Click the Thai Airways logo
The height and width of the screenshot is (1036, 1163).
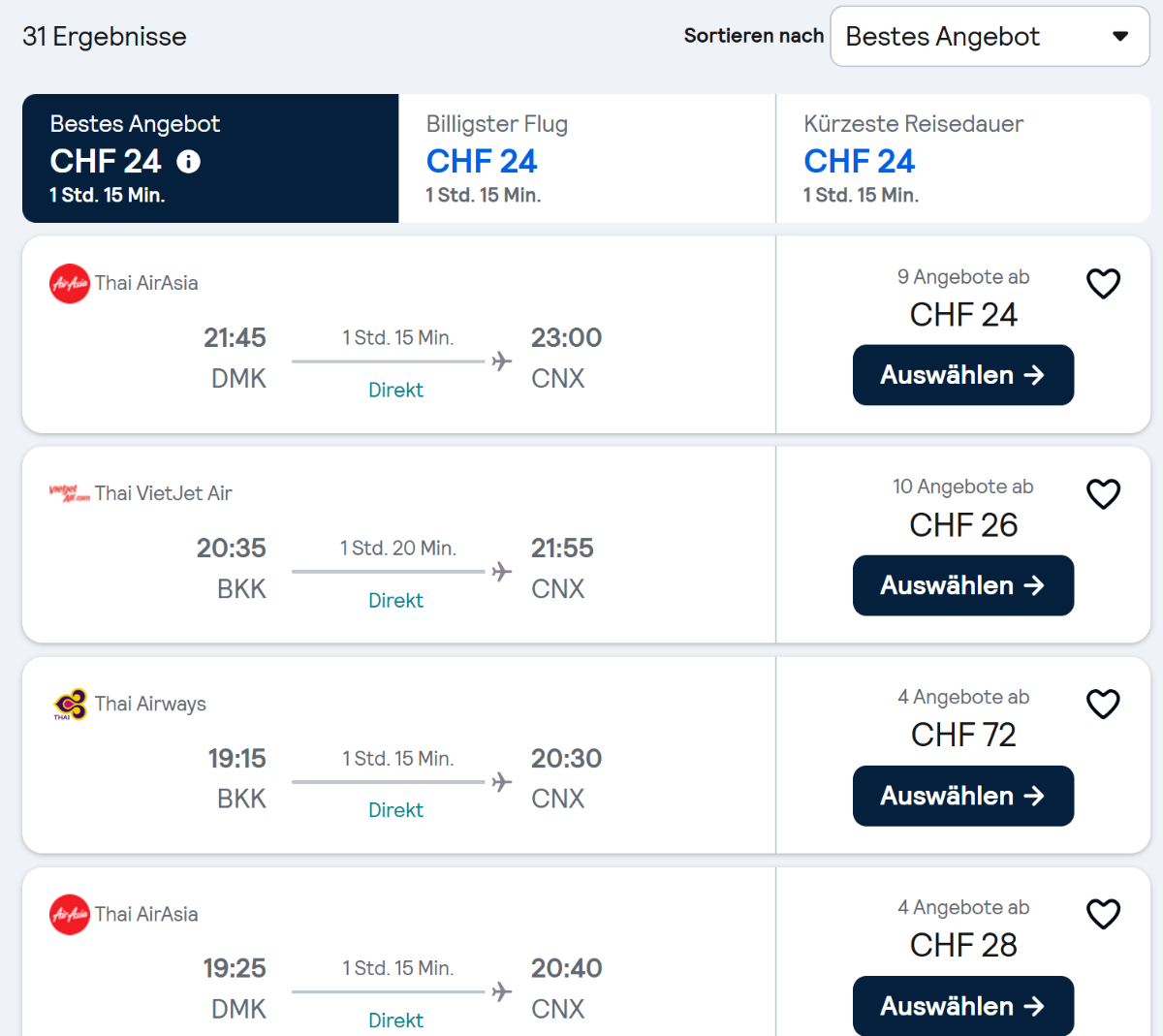pos(70,705)
